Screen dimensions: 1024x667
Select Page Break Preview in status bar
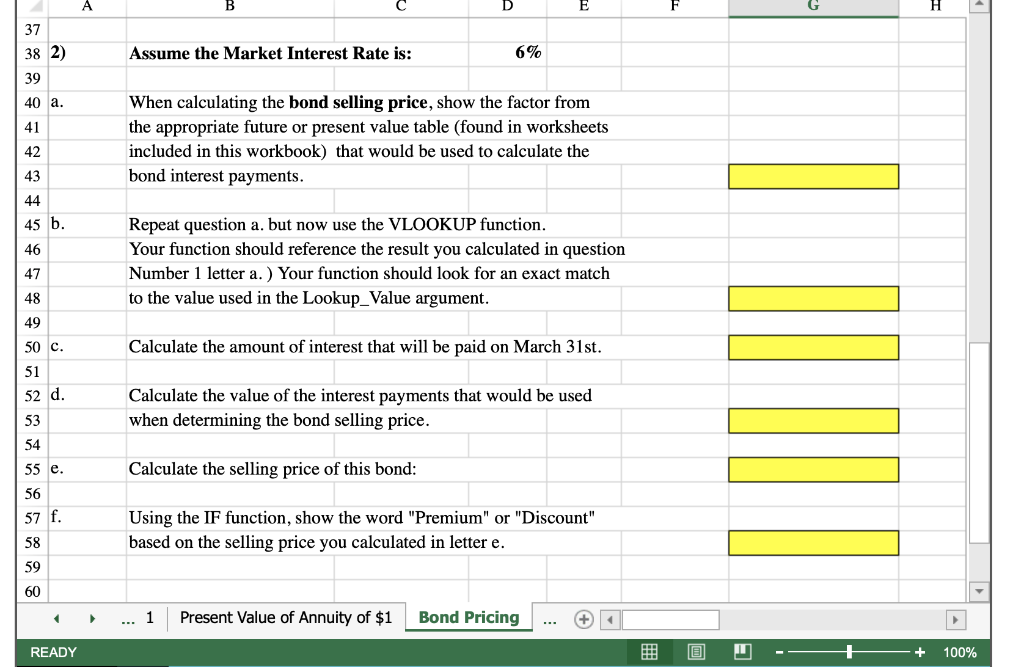point(741,651)
